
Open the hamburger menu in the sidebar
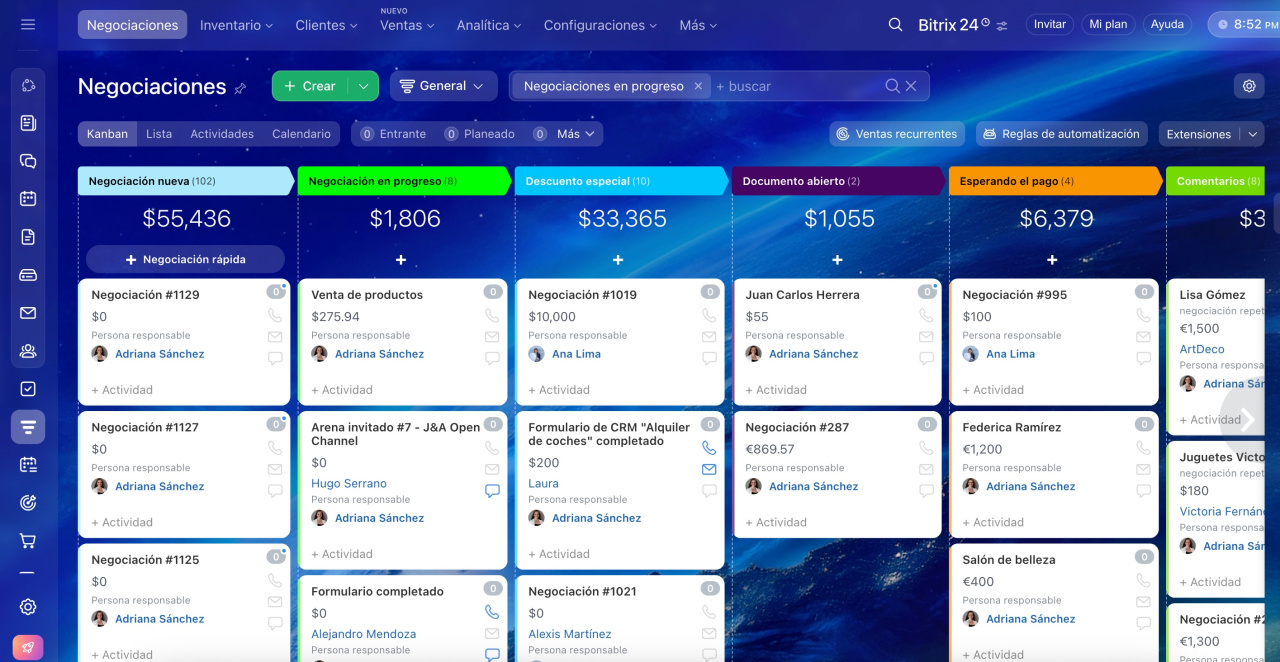coord(28,25)
